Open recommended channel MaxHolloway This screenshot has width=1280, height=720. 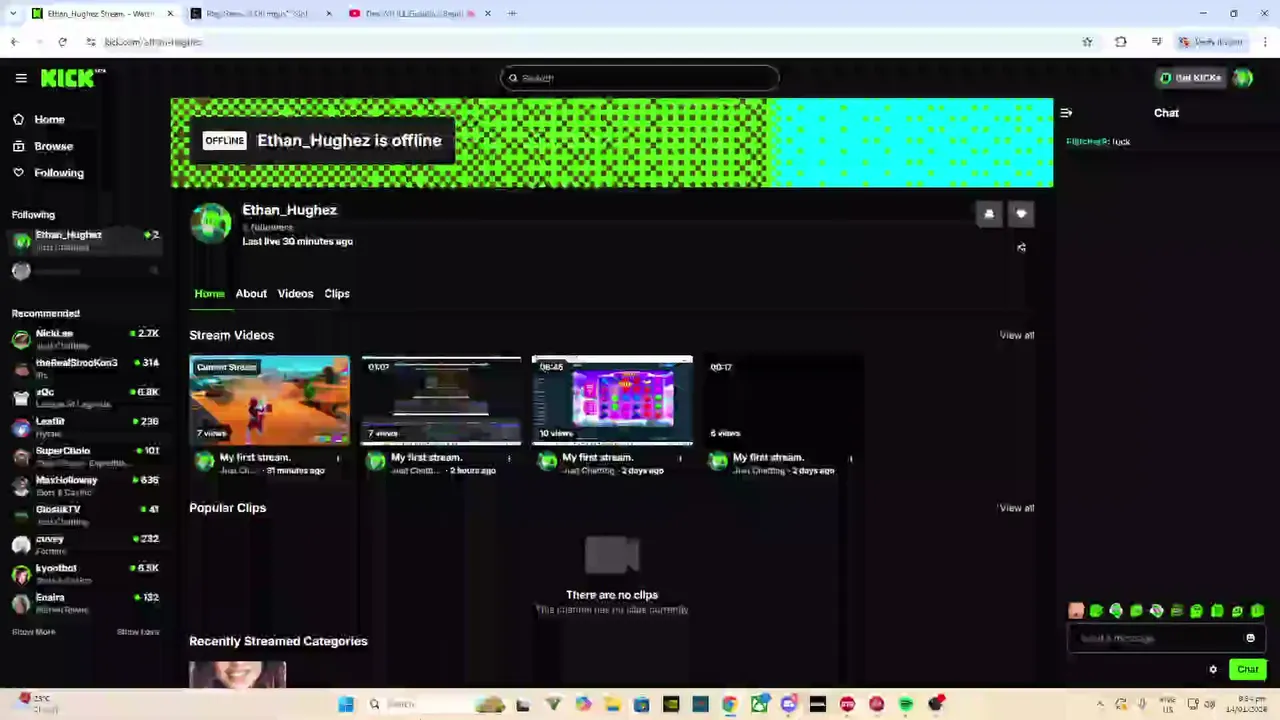point(85,485)
